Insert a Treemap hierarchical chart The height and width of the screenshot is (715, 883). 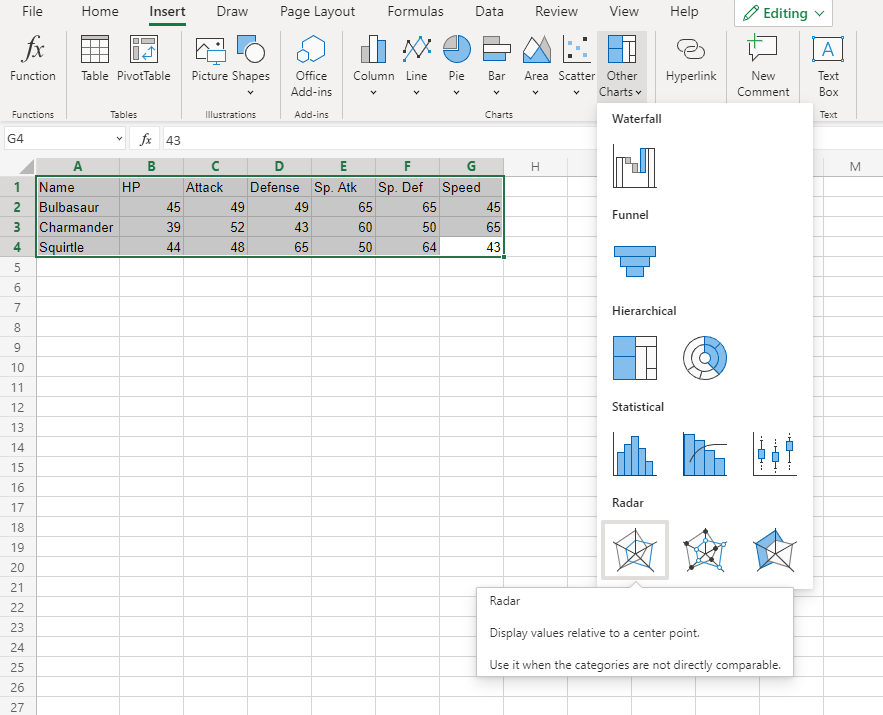coord(635,357)
